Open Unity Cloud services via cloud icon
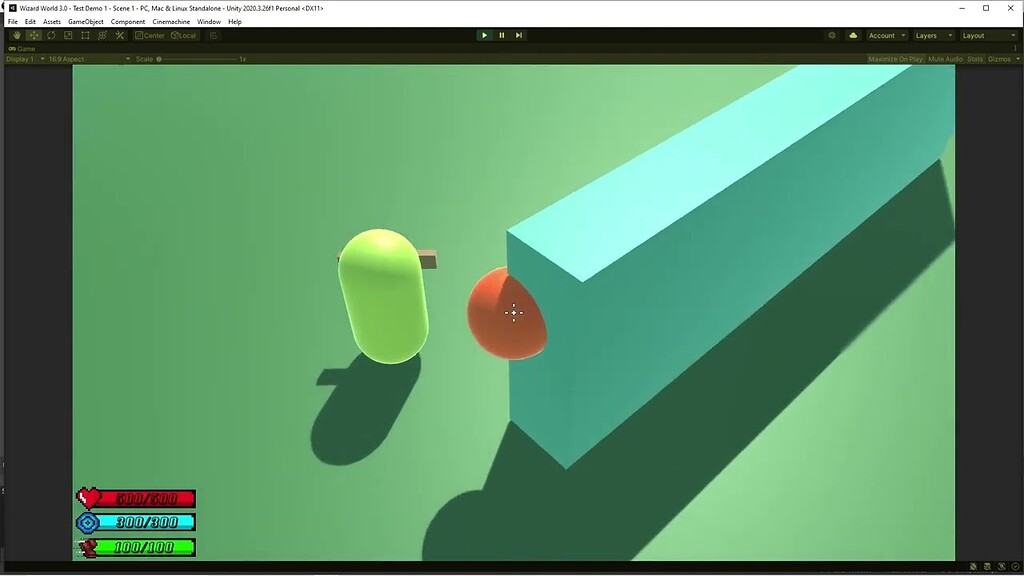 851,35
